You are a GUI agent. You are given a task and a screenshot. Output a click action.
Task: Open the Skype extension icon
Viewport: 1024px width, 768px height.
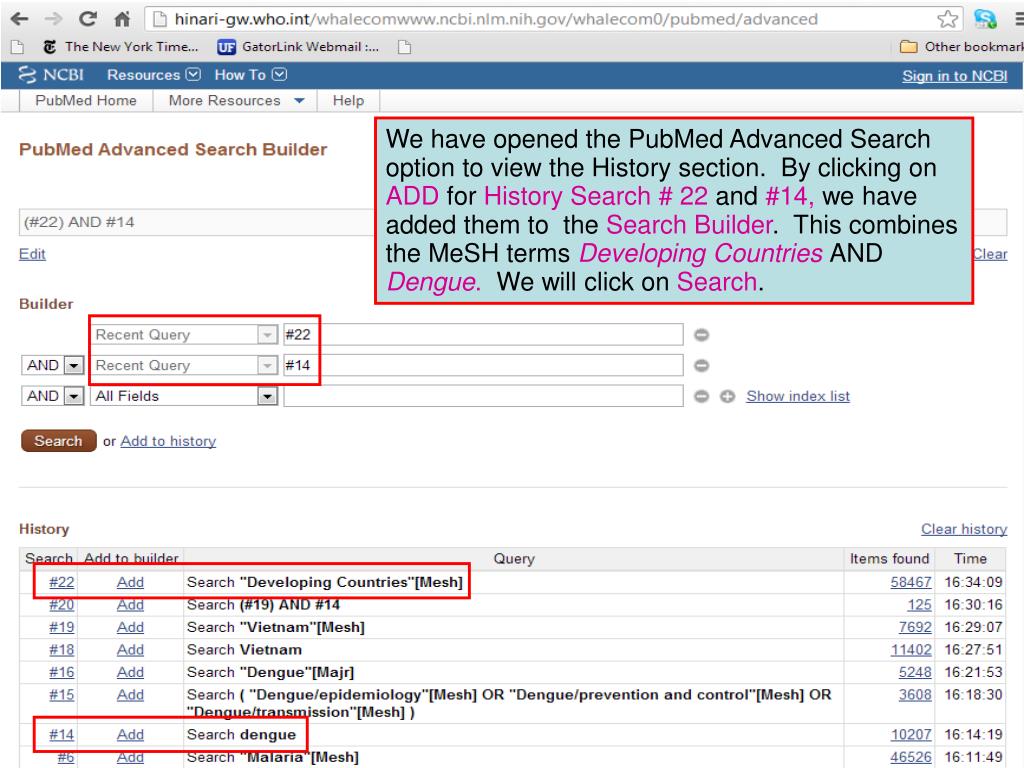(985, 19)
